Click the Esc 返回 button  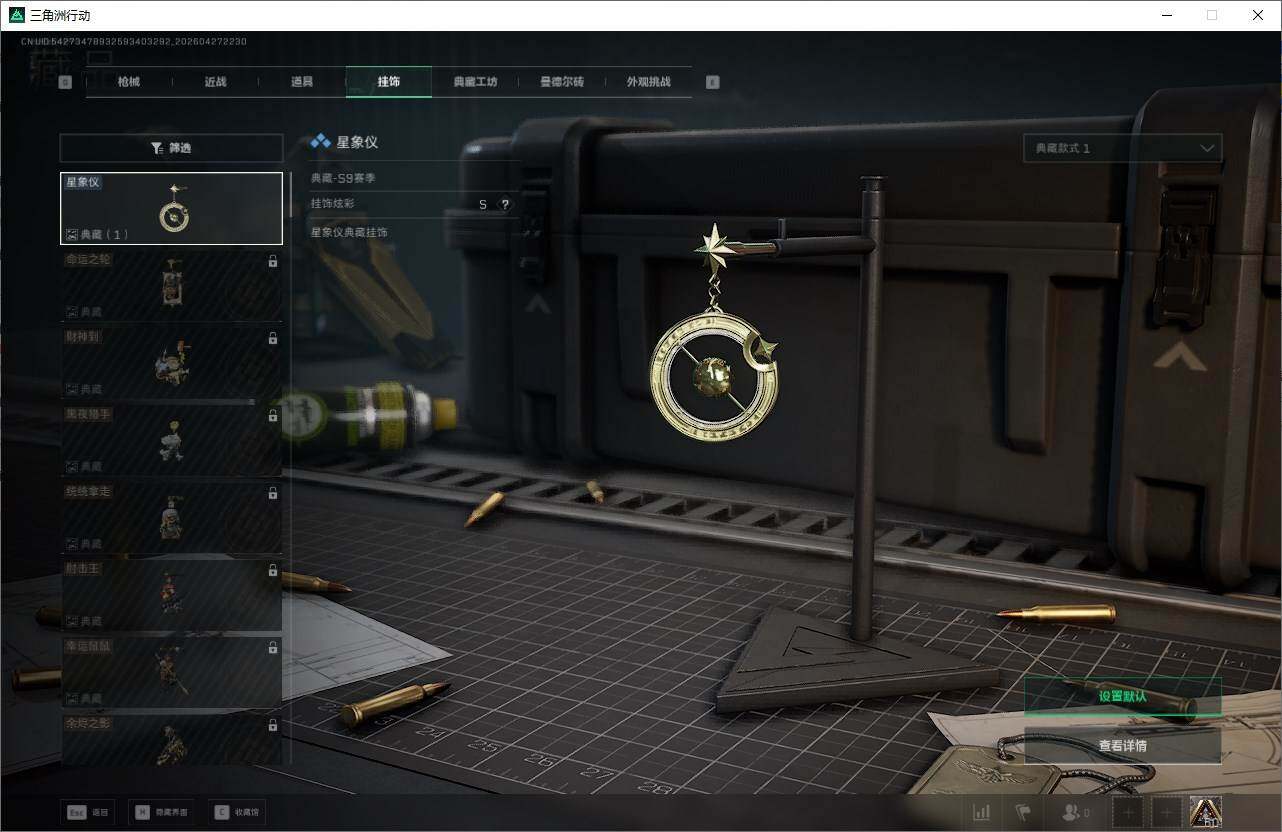tap(87, 812)
